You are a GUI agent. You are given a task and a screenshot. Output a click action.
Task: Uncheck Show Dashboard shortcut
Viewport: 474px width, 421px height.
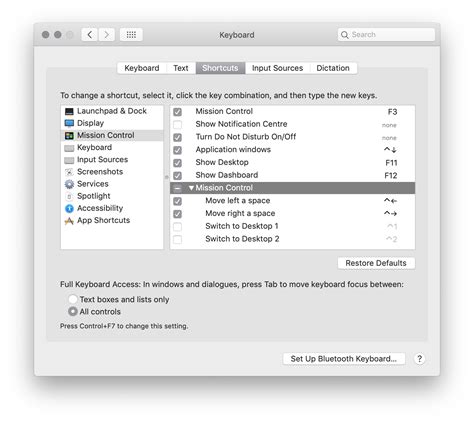pyautogui.click(x=178, y=176)
